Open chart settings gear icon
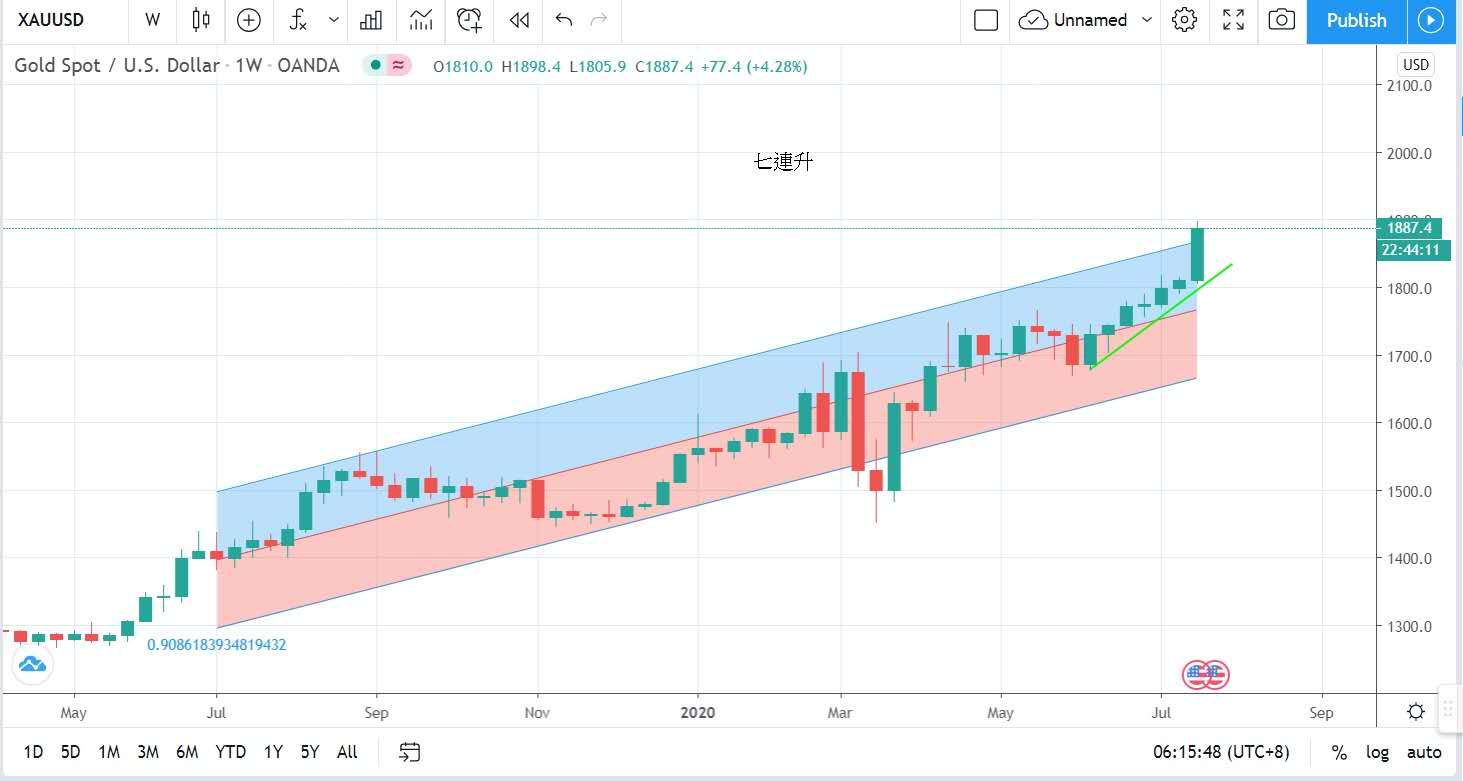The image size is (1463, 781). (1184, 20)
